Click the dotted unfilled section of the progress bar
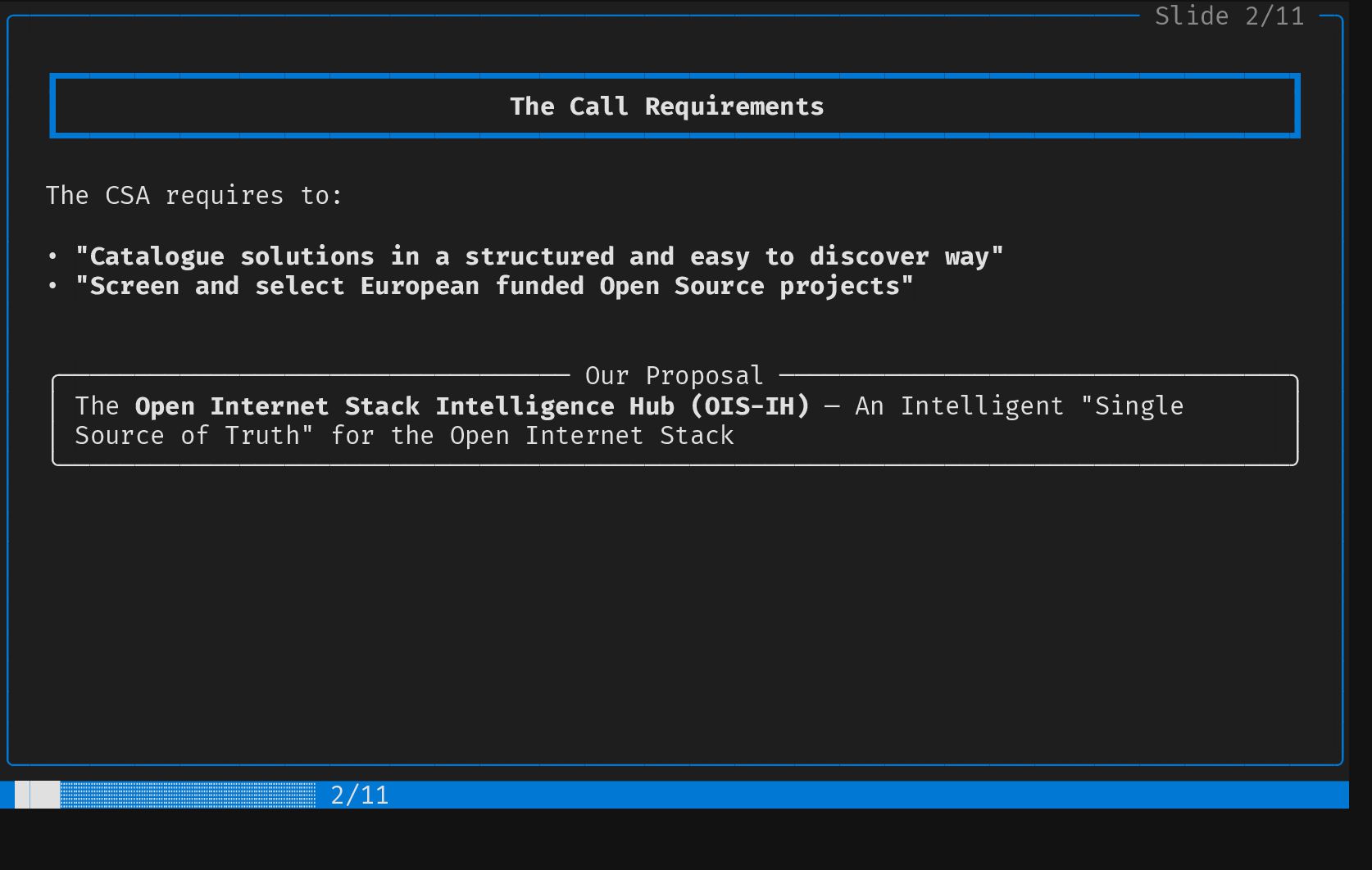This screenshot has height=870, width=1372. pyautogui.click(x=189, y=795)
